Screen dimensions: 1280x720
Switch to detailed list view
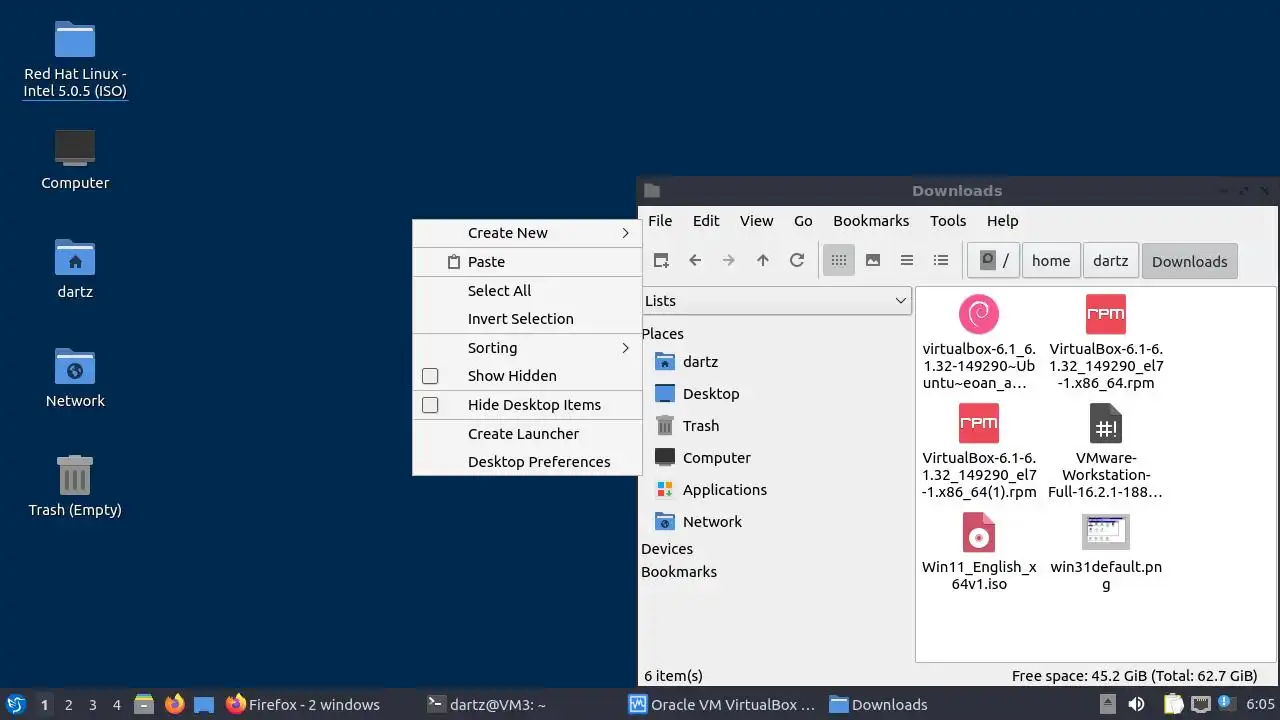coord(941,260)
